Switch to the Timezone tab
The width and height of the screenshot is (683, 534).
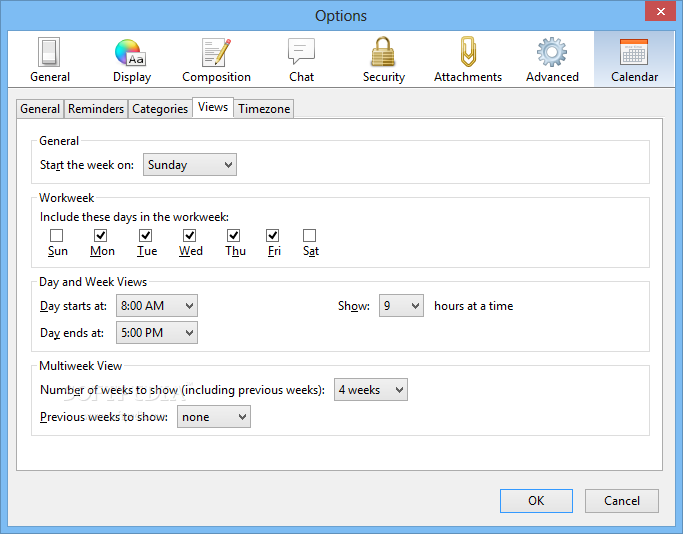point(264,108)
